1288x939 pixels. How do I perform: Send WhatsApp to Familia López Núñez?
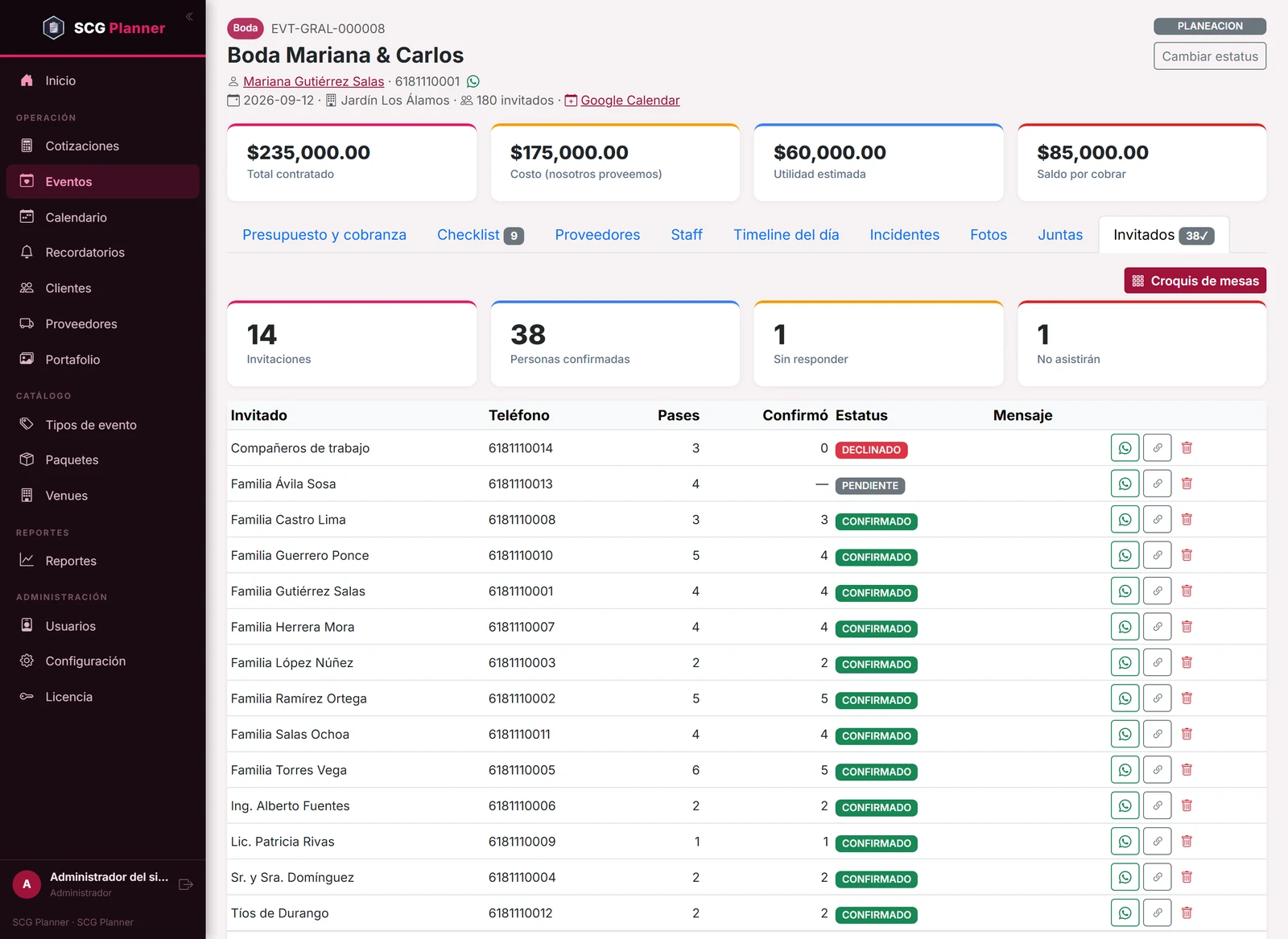point(1125,663)
